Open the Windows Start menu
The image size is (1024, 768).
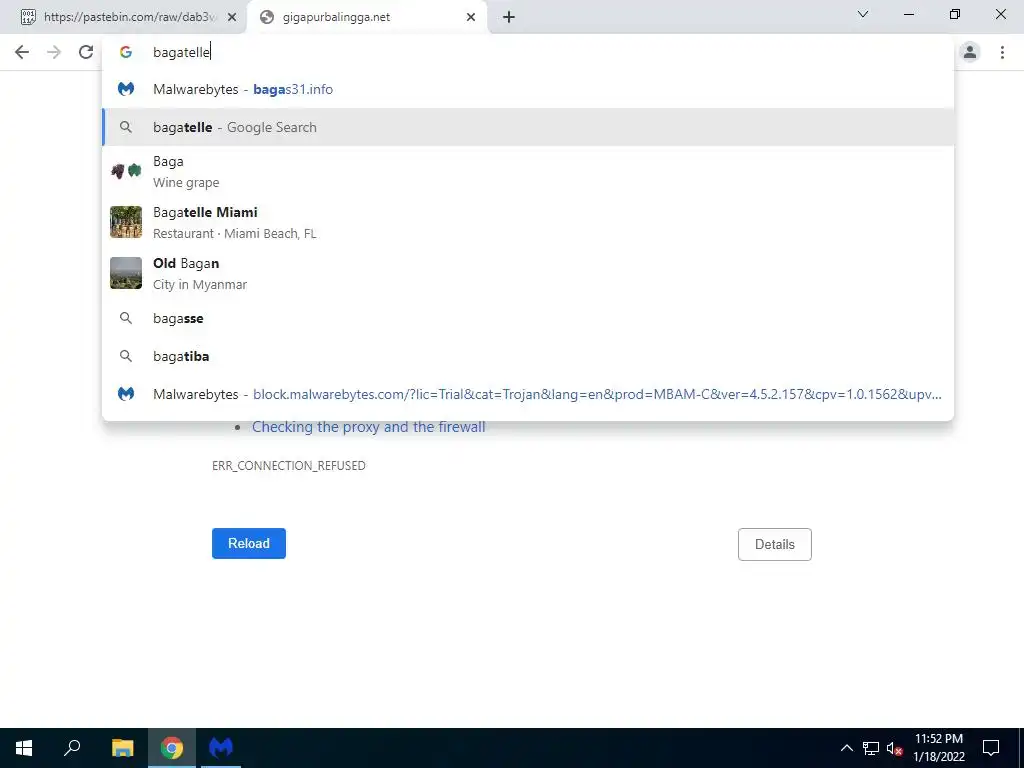[24, 748]
